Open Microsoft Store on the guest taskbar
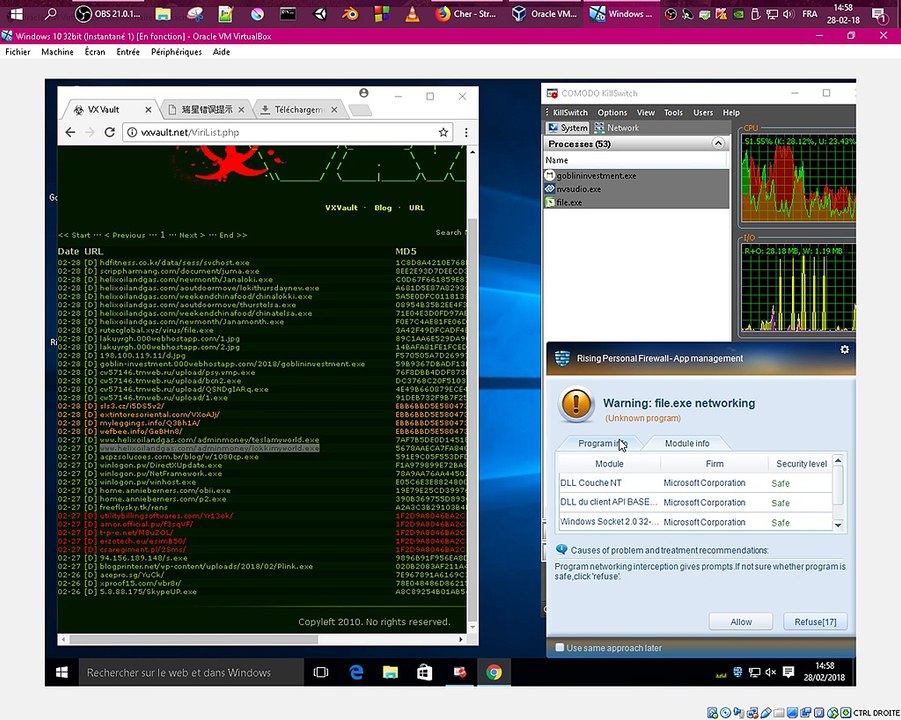This screenshot has height=720, width=901. pyautogui.click(x=424, y=672)
